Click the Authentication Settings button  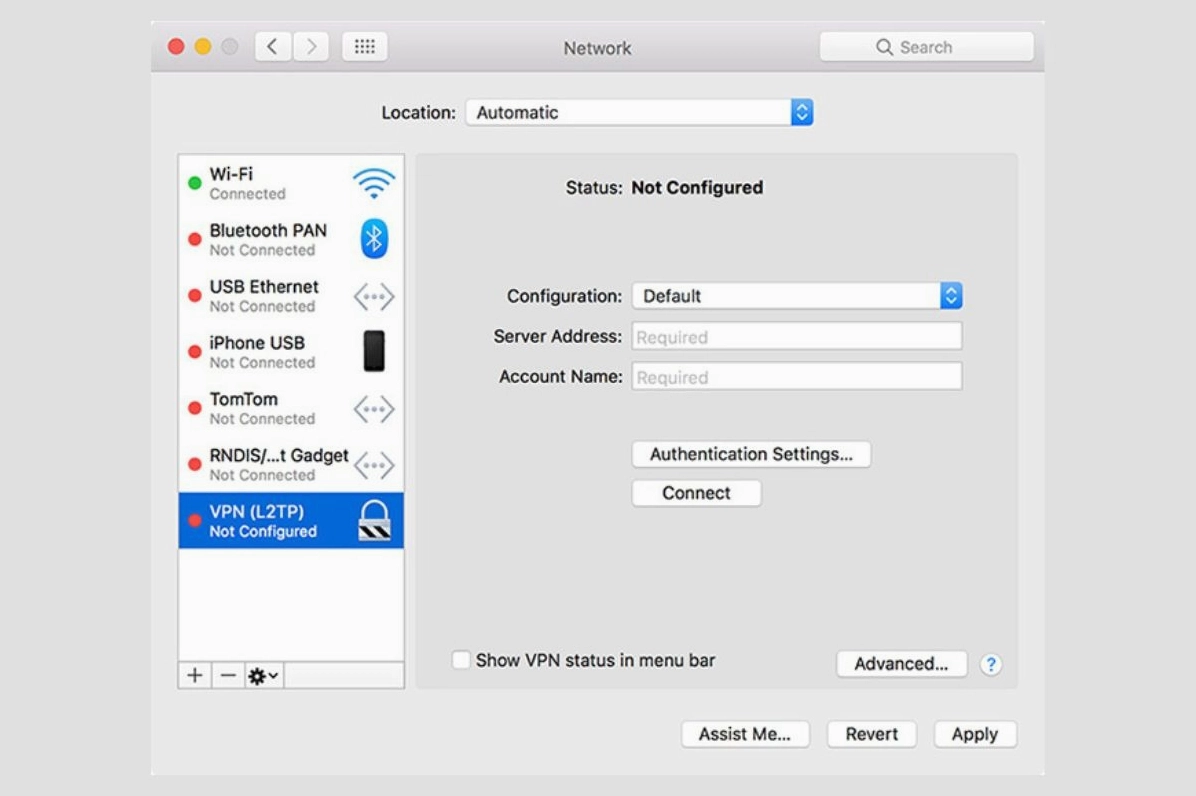751,454
